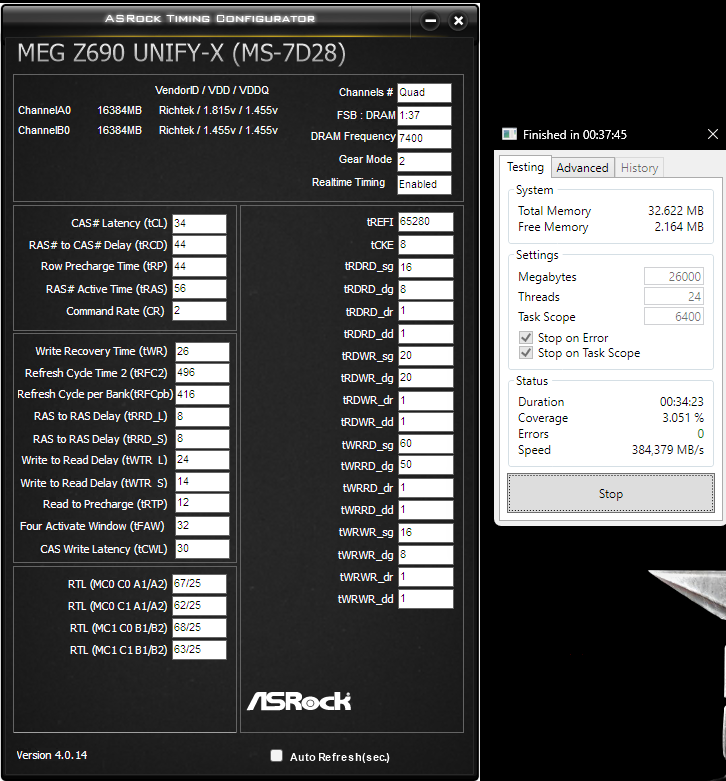Click the Version 4.0.14 text
726x781 pixels.
52,755
